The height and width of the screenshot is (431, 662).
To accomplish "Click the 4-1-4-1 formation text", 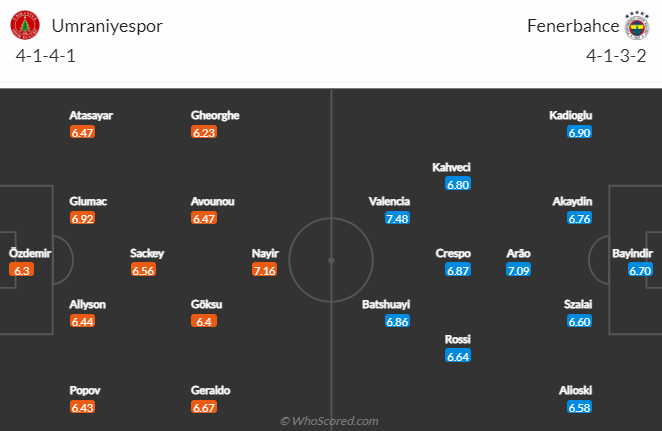I will pos(46,56).
